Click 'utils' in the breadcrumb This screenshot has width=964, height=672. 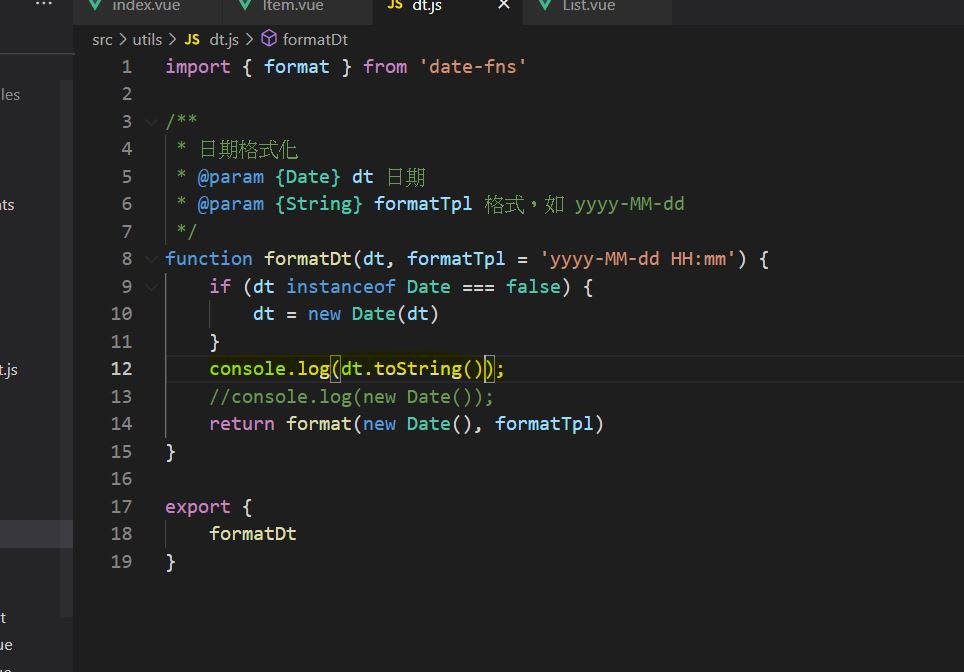[x=148, y=40]
